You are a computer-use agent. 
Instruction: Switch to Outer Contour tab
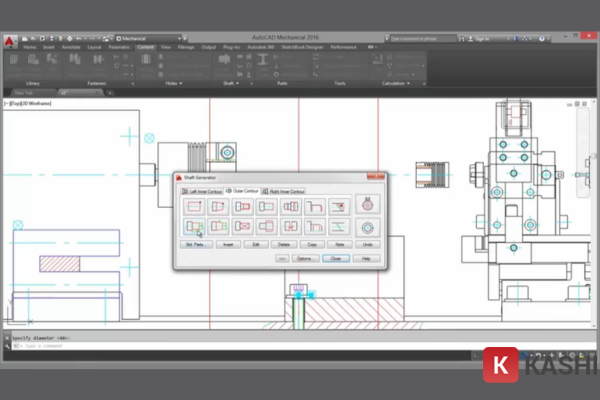click(242, 191)
